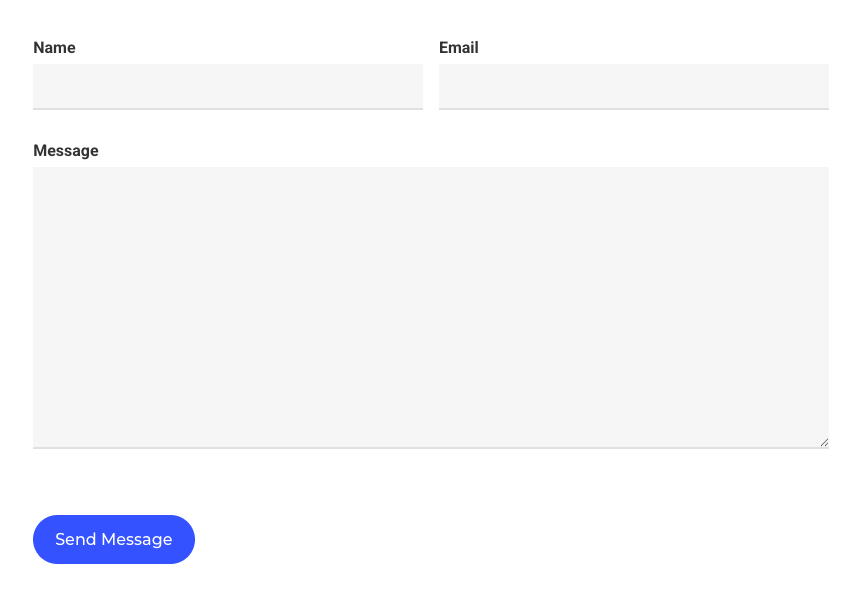This screenshot has width=863, height=597.
Task: Click the Name field label
Action: pyautogui.click(x=54, y=48)
